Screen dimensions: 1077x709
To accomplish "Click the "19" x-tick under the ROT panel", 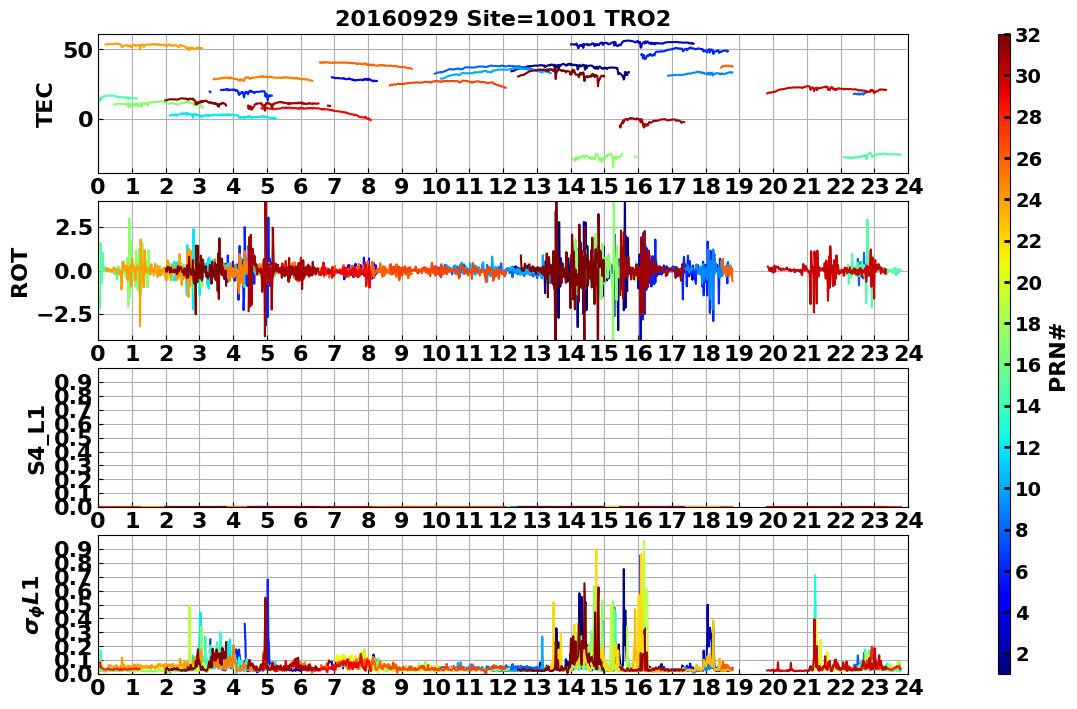I will click(740, 354).
